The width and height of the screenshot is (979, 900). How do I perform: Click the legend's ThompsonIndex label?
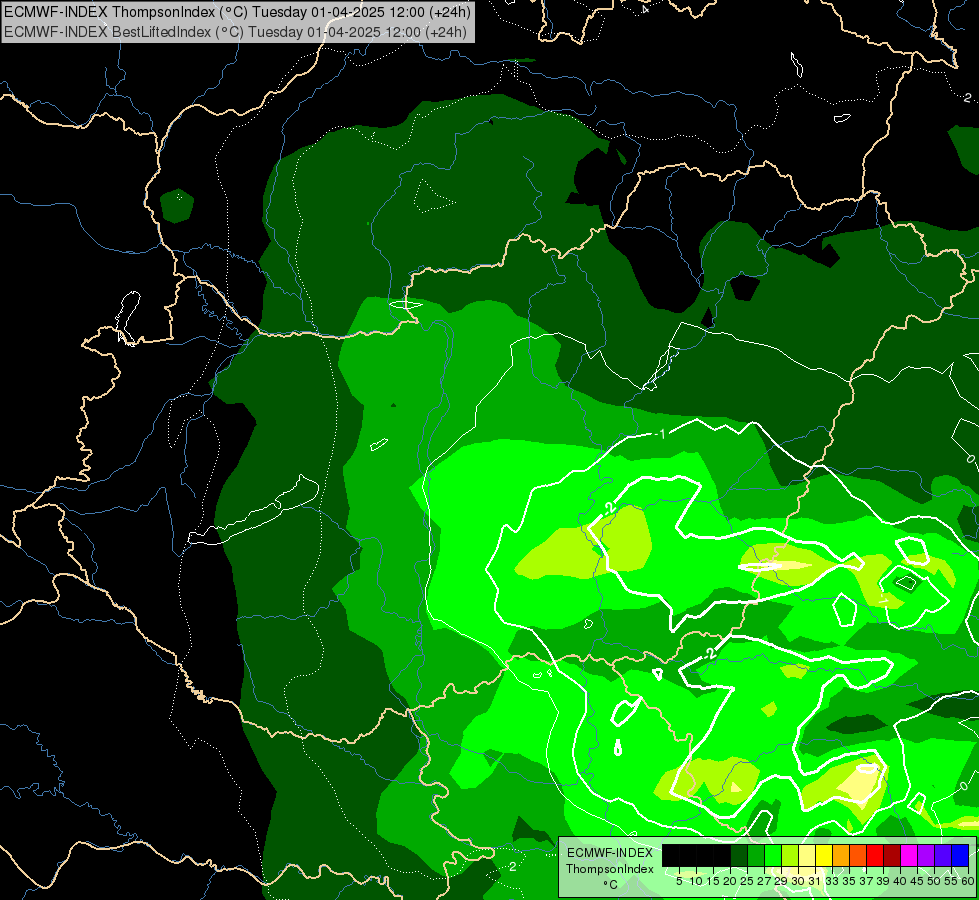(610, 869)
